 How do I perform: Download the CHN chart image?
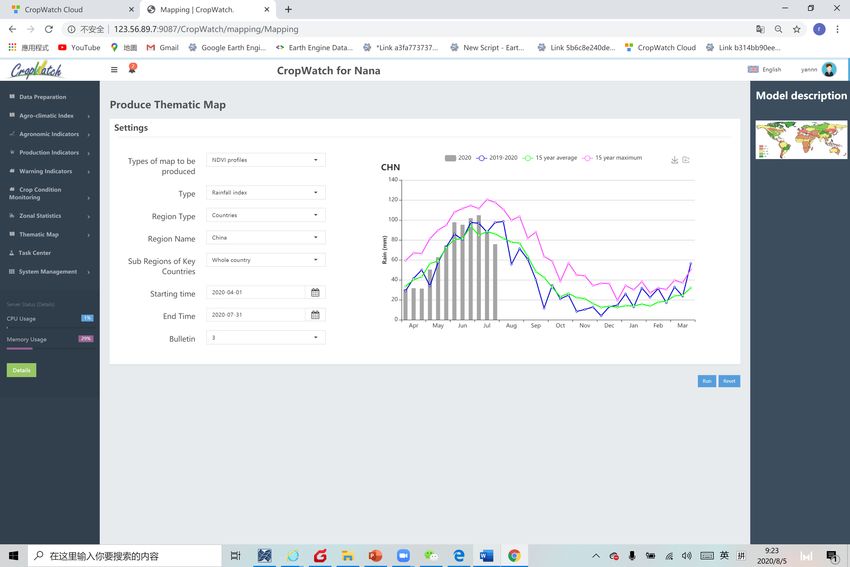674,160
